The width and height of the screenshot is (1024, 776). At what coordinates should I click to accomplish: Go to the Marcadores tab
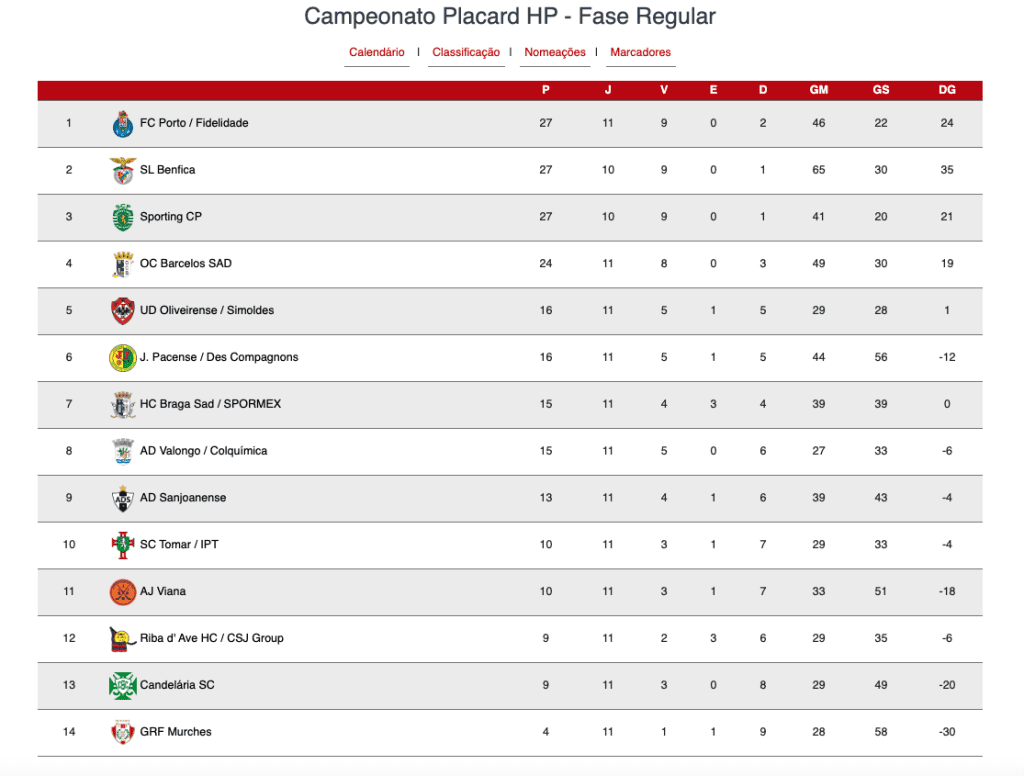click(x=641, y=52)
